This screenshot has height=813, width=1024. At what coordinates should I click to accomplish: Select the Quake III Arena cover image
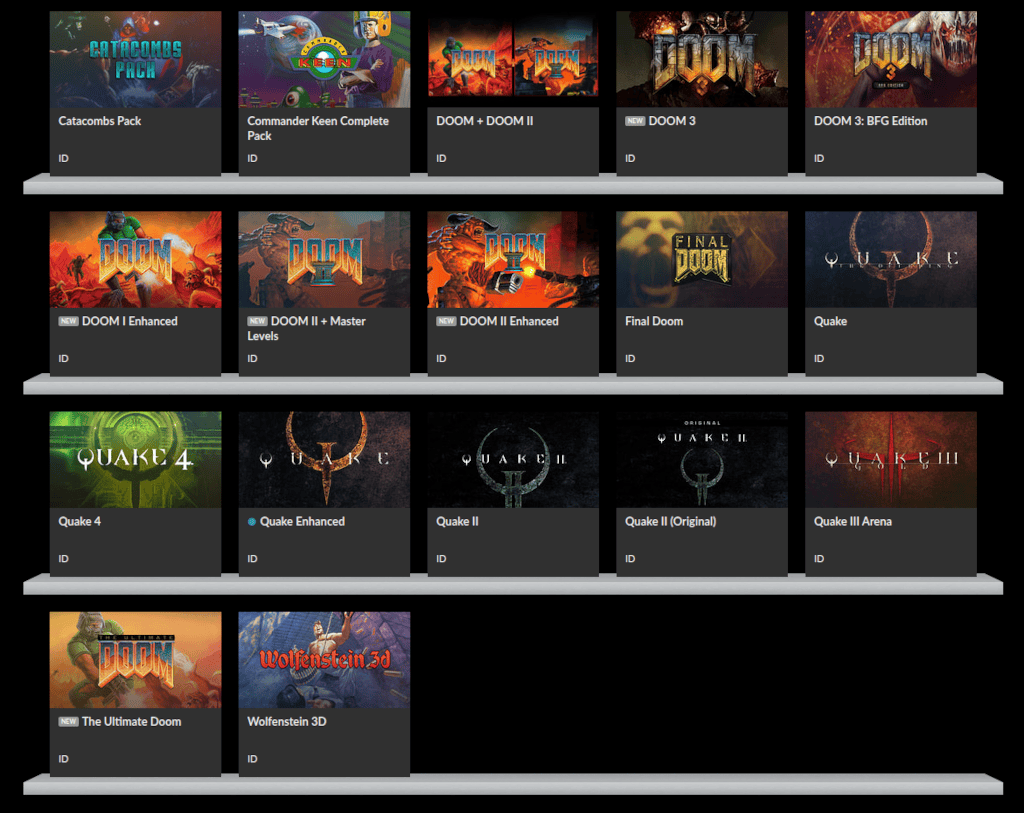tap(891, 460)
